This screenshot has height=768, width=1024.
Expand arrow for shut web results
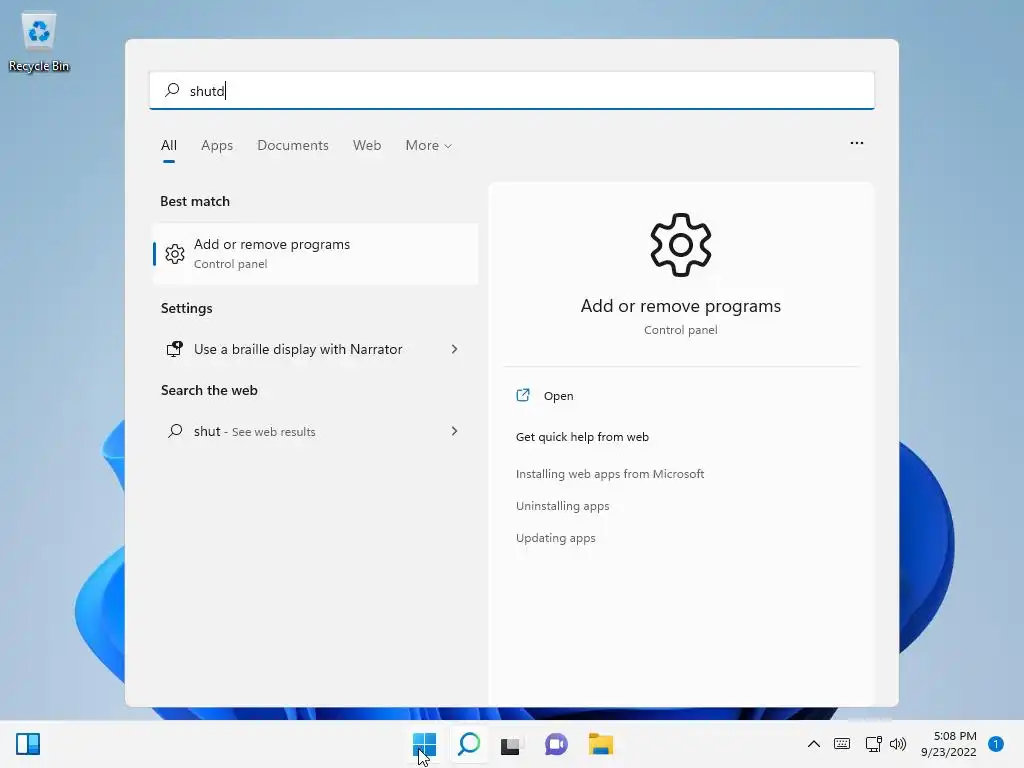pos(455,431)
